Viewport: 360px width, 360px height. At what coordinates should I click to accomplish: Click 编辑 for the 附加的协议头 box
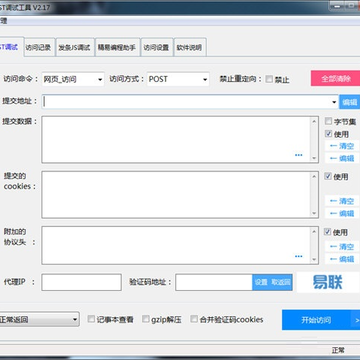[342, 259]
